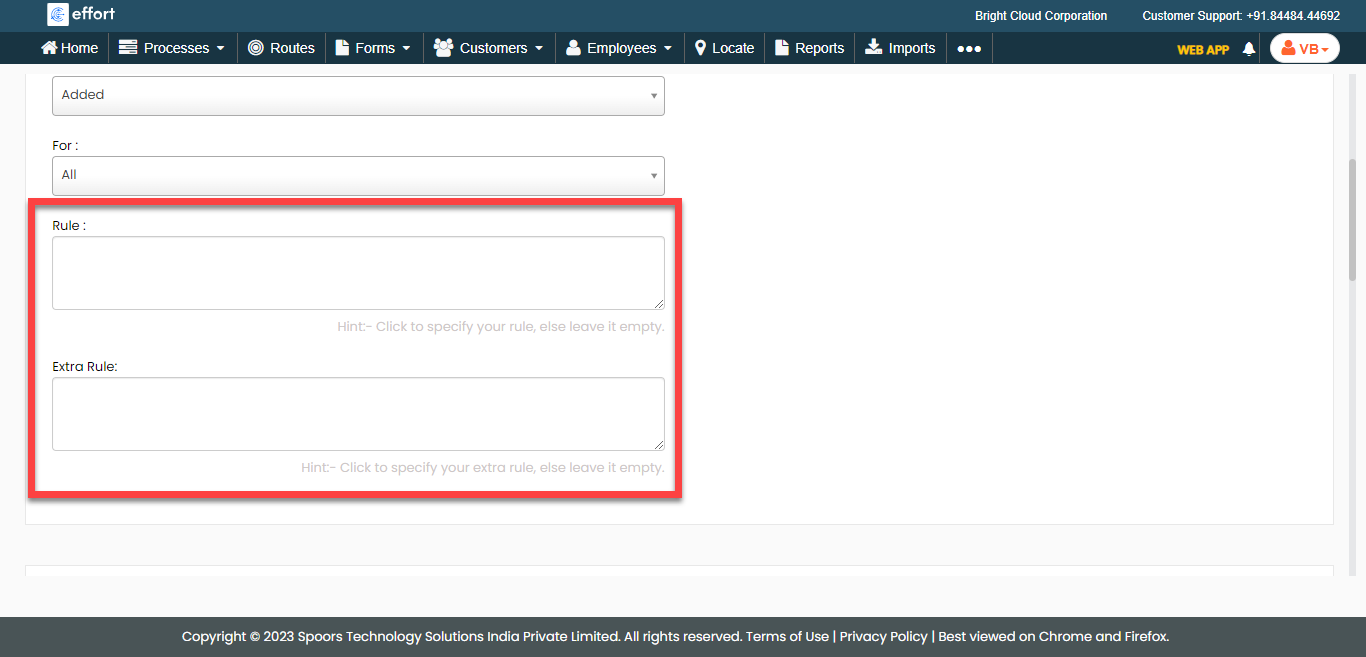The height and width of the screenshot is (657, 1366).
Task: Open the Imports page
Action: click(900, 48)
